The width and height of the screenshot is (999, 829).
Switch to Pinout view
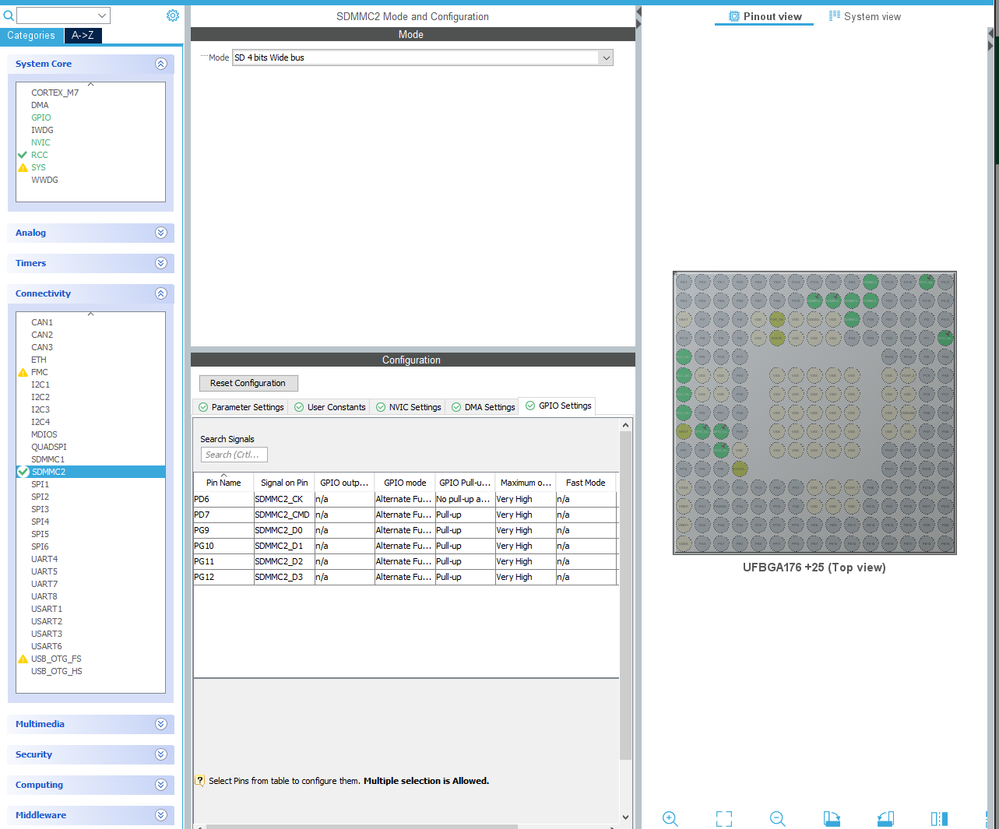pyautogui.click(x=765, y=17)
